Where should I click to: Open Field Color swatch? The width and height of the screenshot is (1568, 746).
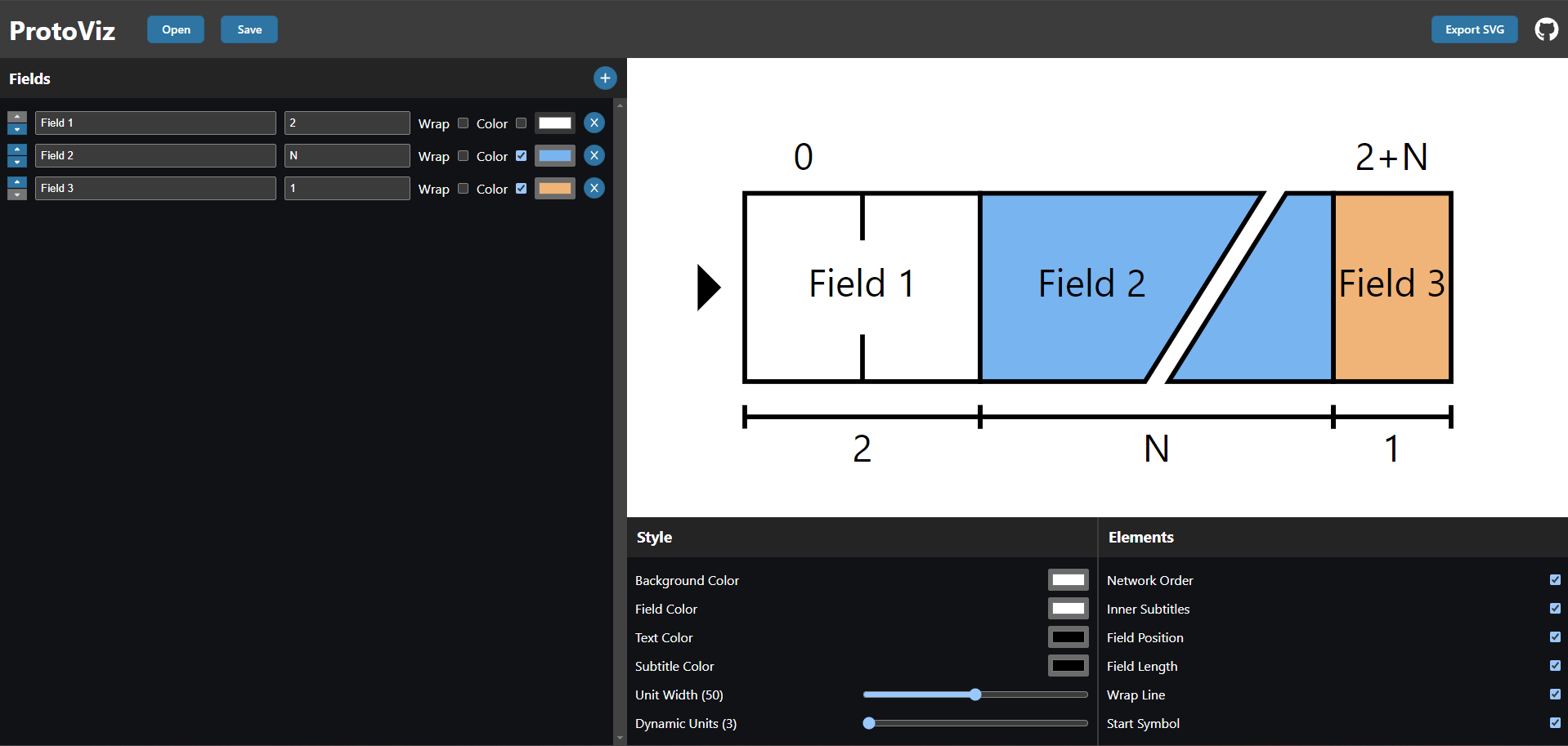1068,609
